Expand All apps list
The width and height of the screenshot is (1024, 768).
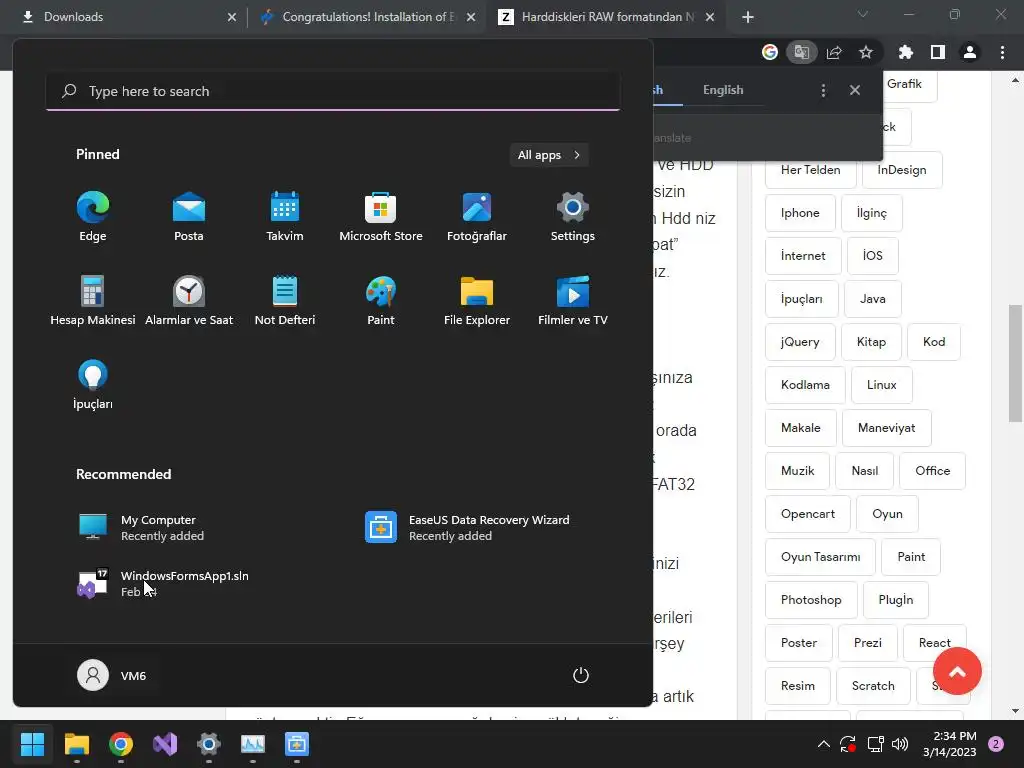point(549,155)
